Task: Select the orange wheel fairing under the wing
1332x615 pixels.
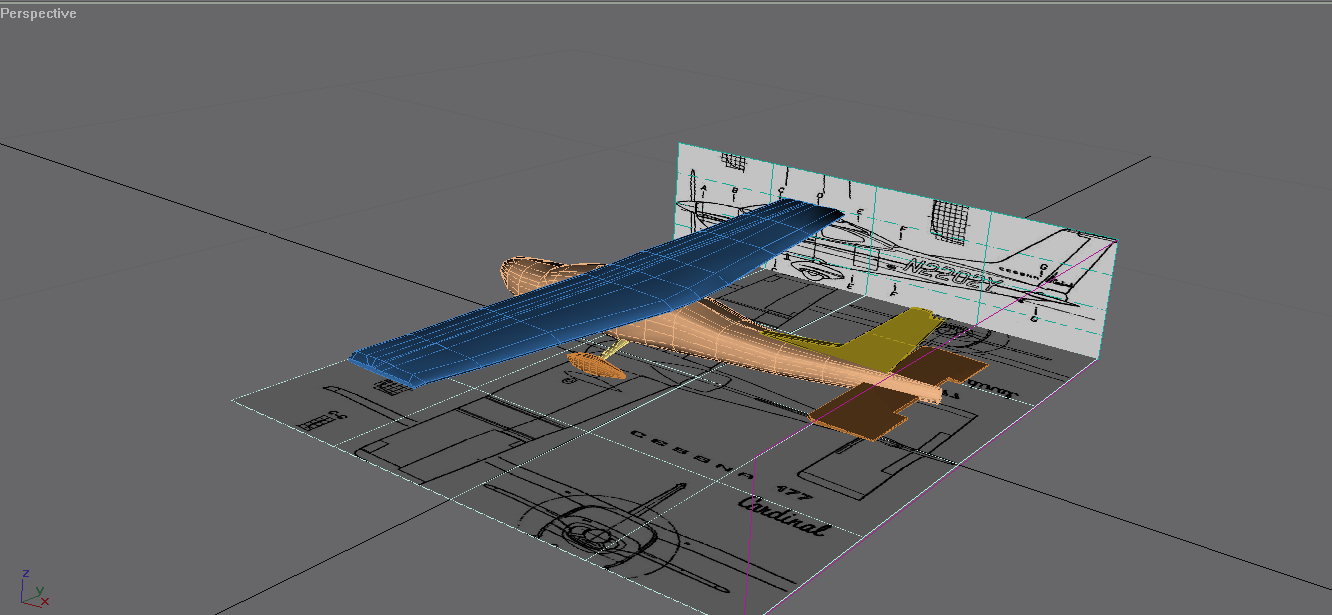Action: [596, 364]
